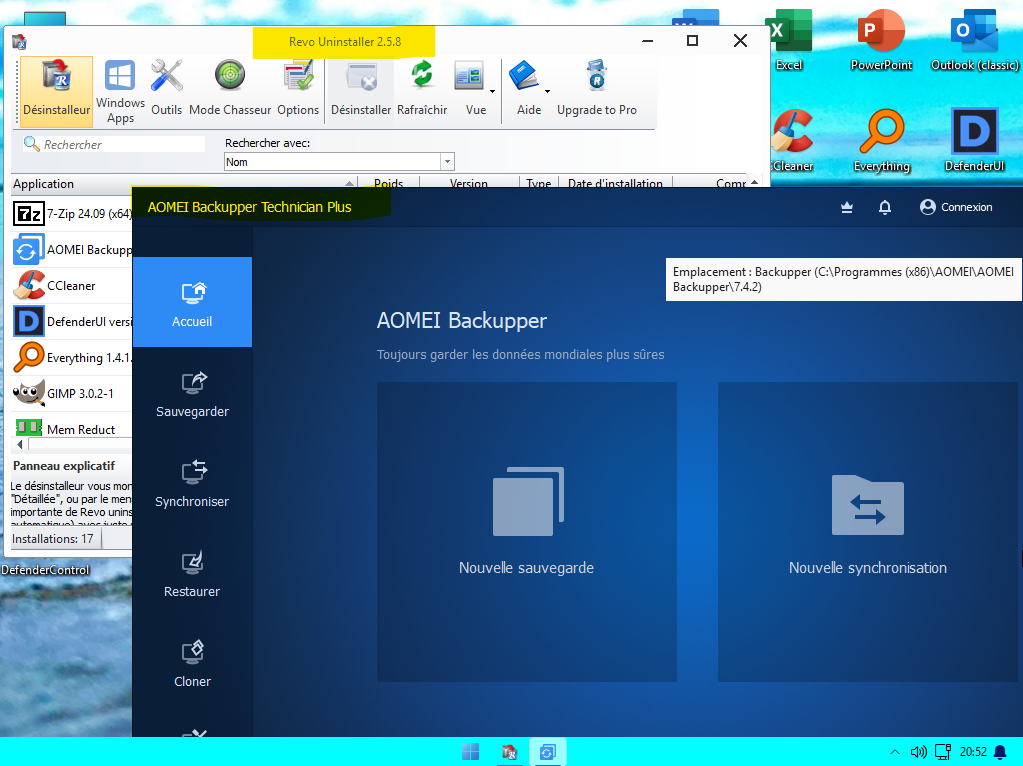This screenshot has height=766, width=1023.
Task: Open Outlook (classic) desktop shortcut
Action: tap(975, 40)
